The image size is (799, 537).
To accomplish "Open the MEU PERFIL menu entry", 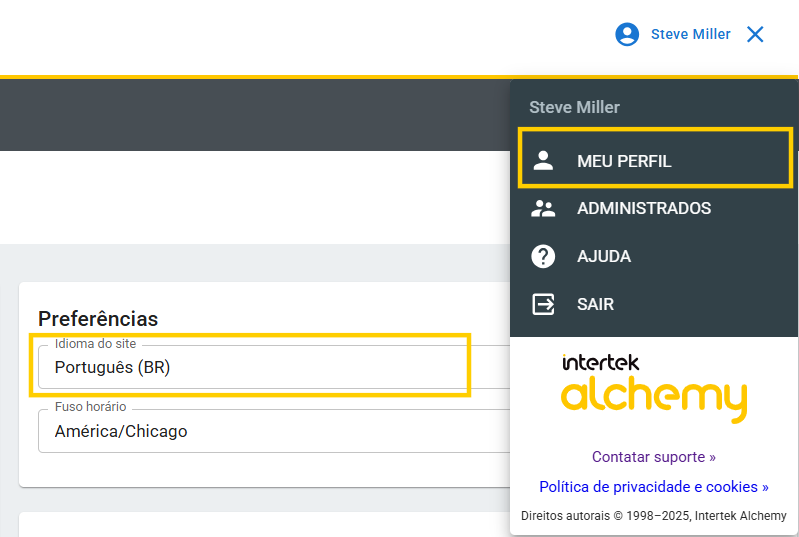I will tap(624, 160).
